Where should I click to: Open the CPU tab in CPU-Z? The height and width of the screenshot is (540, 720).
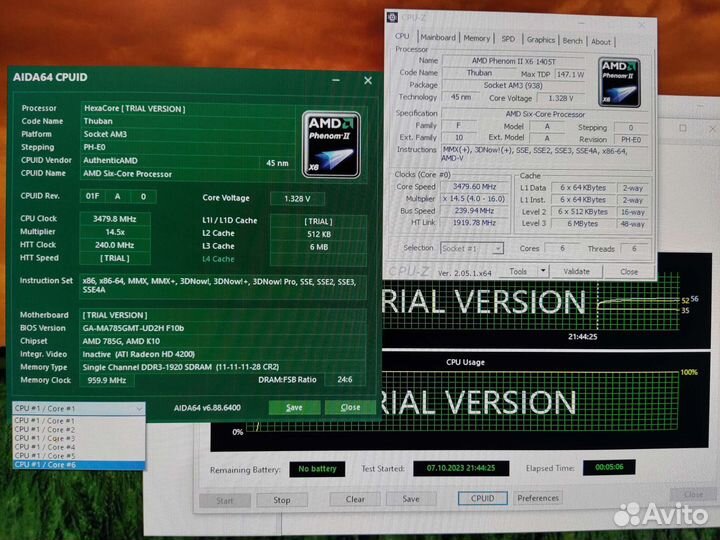(x=402, y=36)
